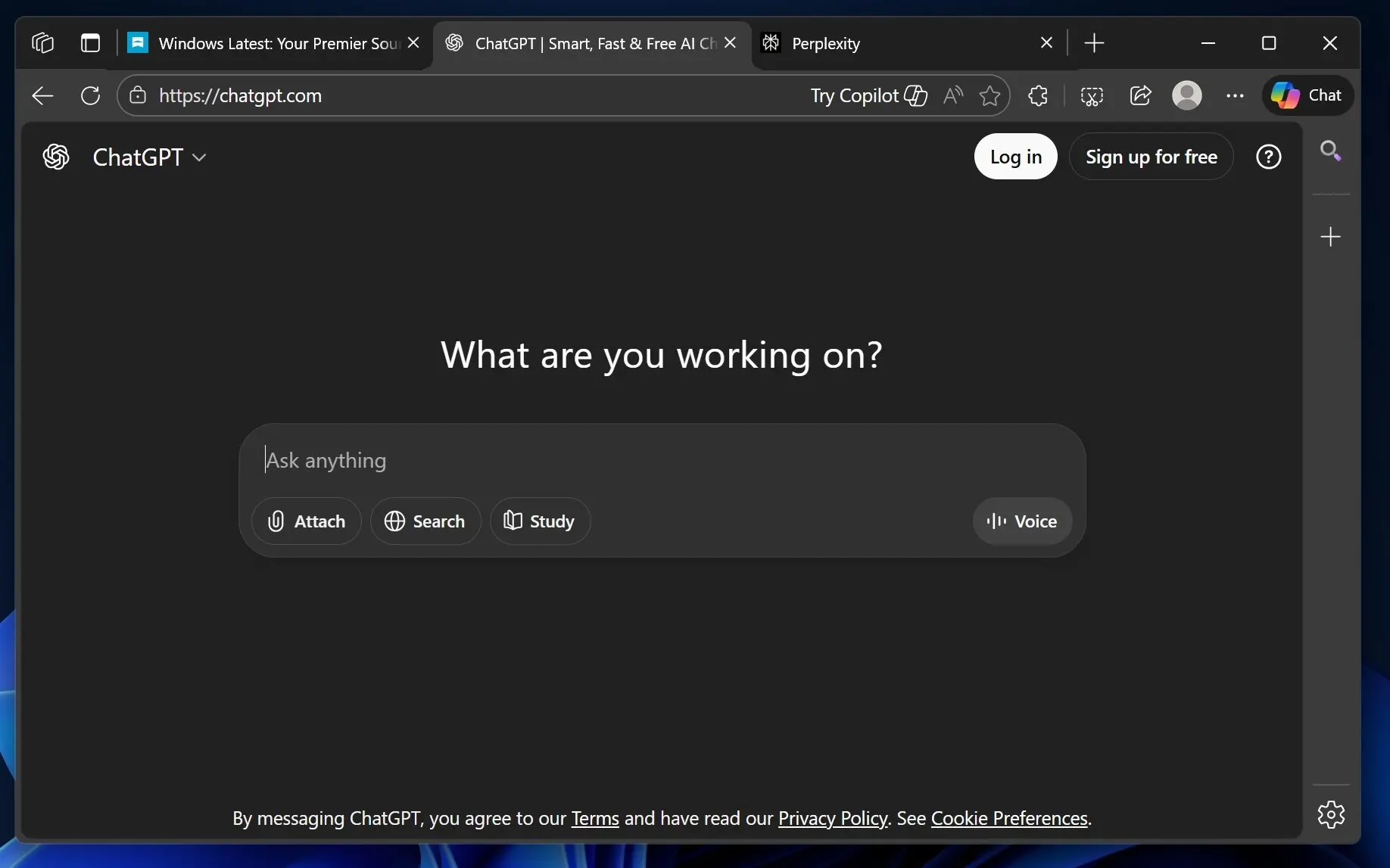Image resolution: width=1390 pixels, height=868 pixels.
Task: Expand the ChatGPT model selector
Action: tap(201, 157)
